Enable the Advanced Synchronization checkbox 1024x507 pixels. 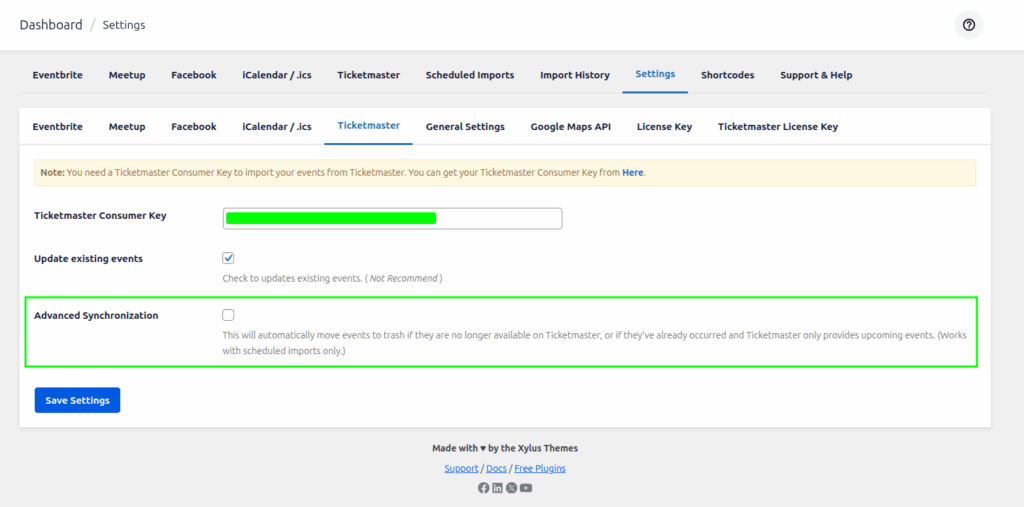pyautogui.click(x=228, y=315)
